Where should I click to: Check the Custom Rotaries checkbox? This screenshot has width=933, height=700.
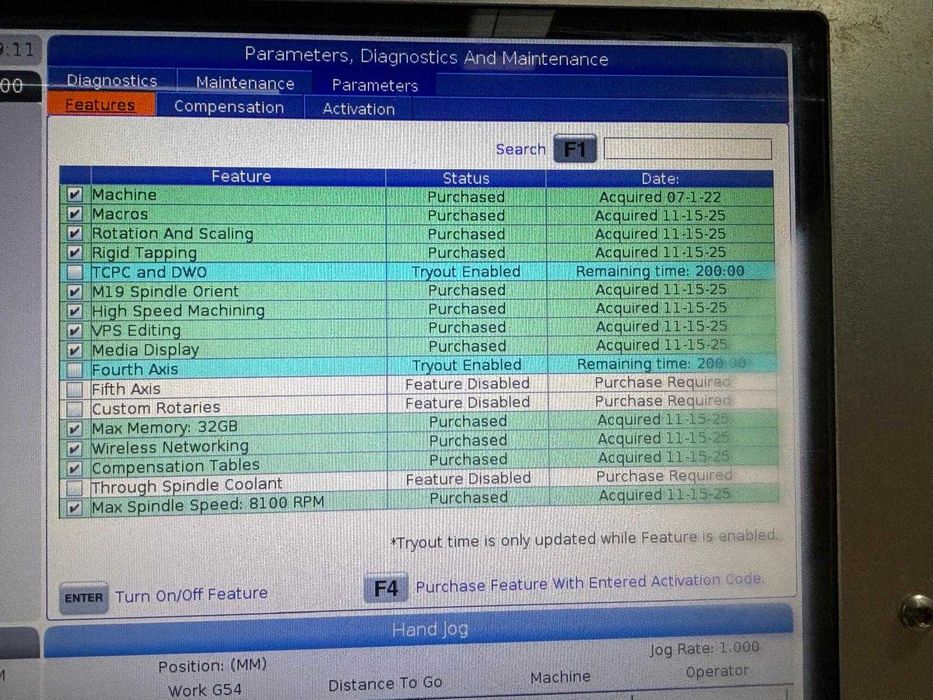(x=74, y=409)
